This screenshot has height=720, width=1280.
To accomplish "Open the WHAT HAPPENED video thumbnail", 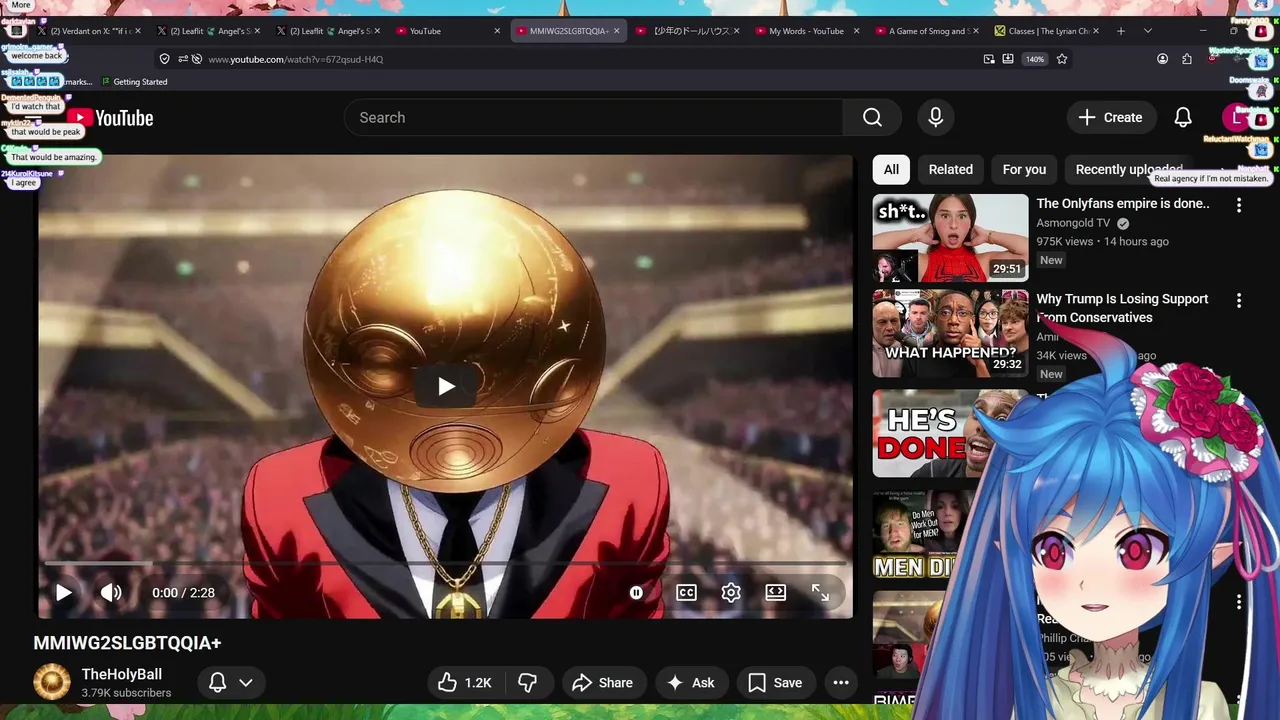I will [950, 333].
